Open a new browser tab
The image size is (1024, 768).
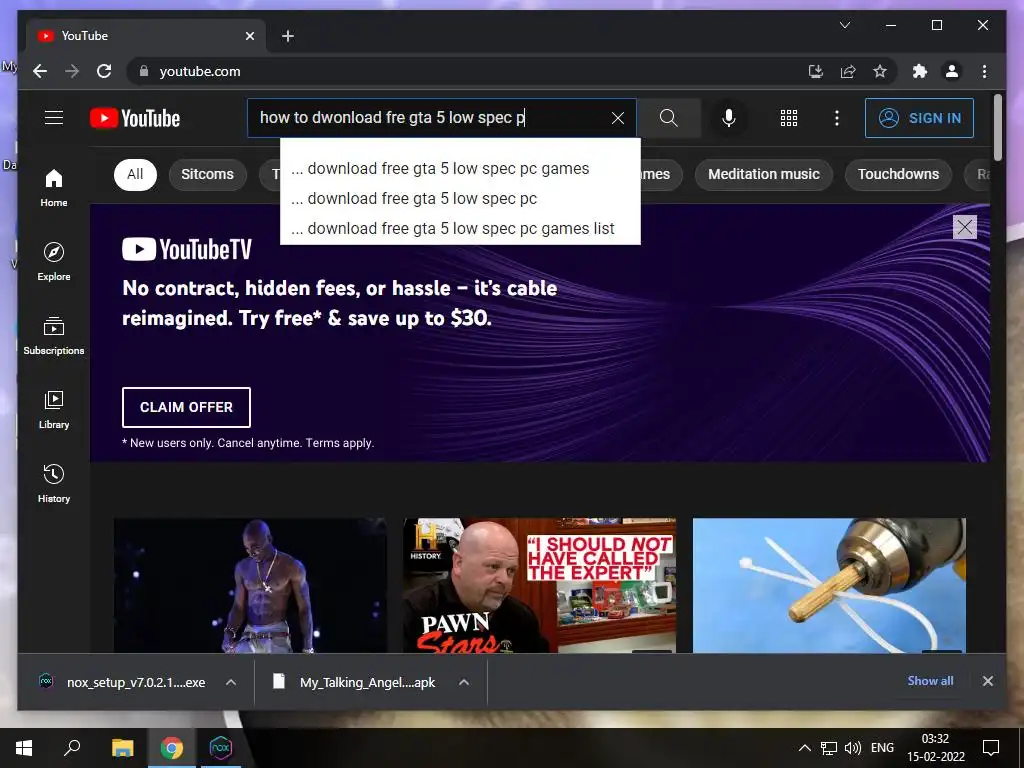click(x=287, y=36)
